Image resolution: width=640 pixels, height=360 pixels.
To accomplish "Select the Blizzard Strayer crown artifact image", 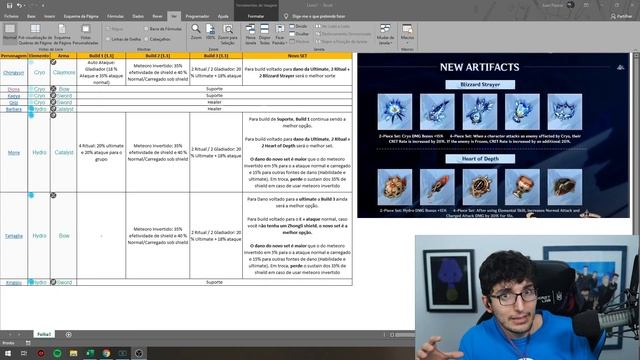I will (564, 111).
